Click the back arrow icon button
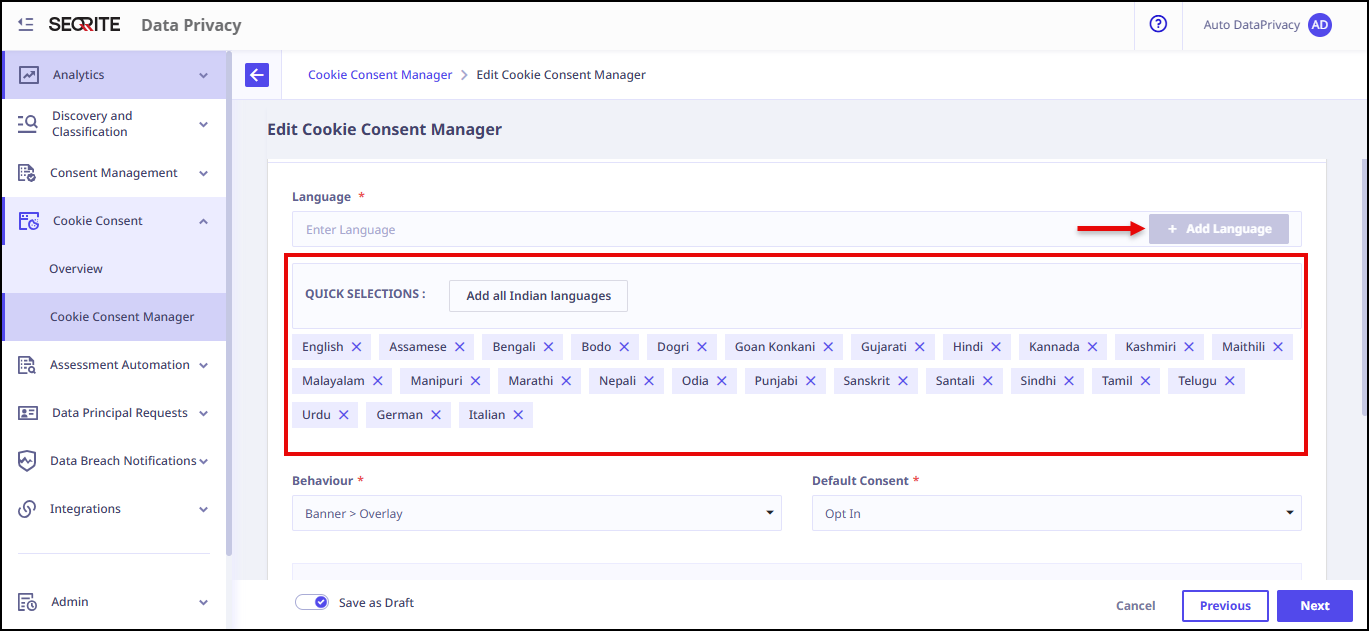Image resolution: width=1369 pixels, height=631 pixels. (257, 75)
